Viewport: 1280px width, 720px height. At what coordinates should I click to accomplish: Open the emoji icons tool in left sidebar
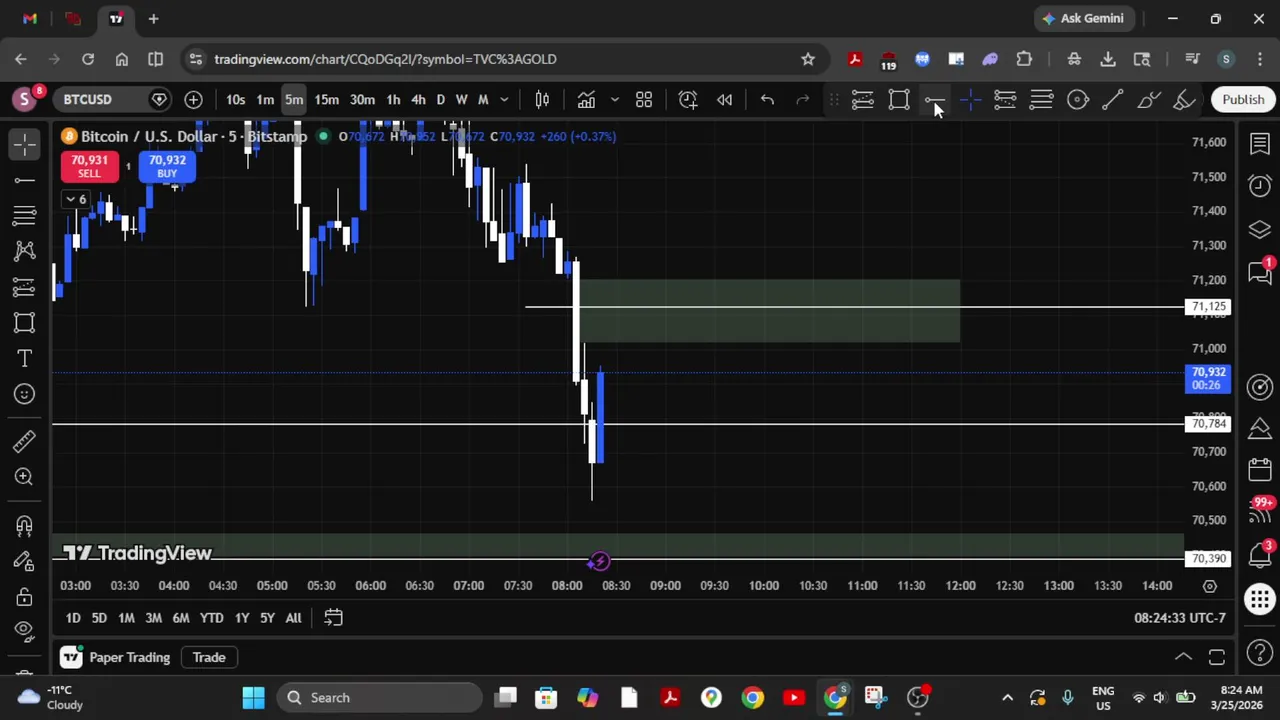(25, 394)
